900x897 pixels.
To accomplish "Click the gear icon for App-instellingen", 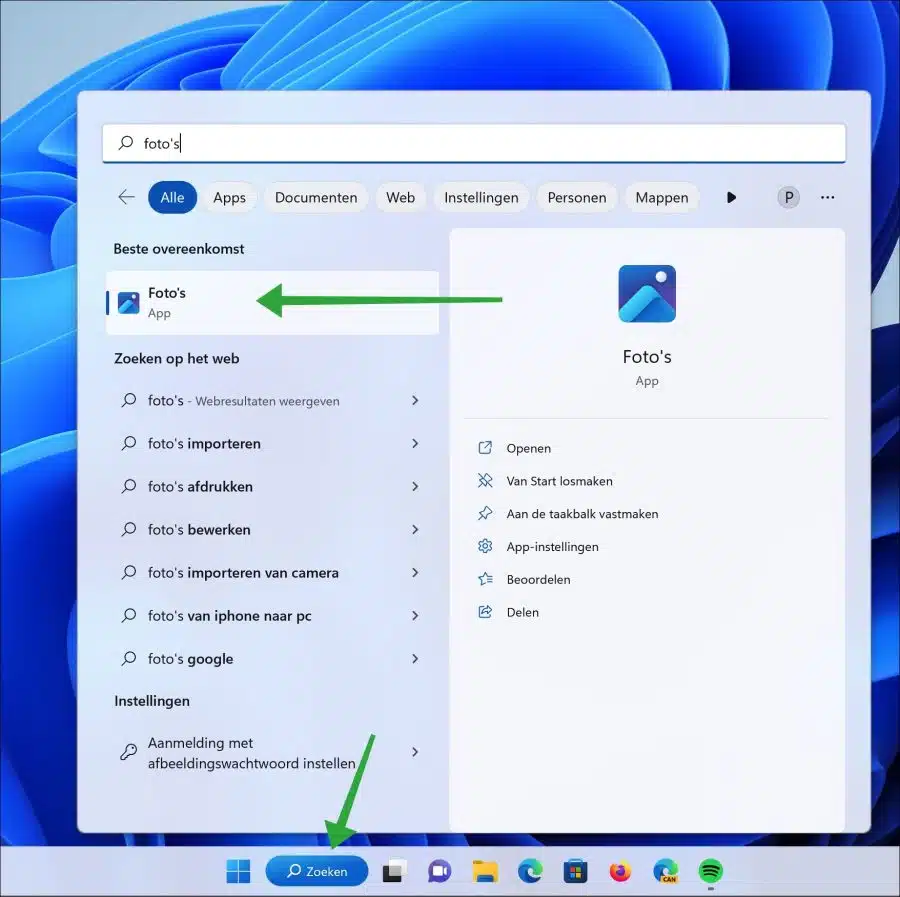I will point(485,546).
